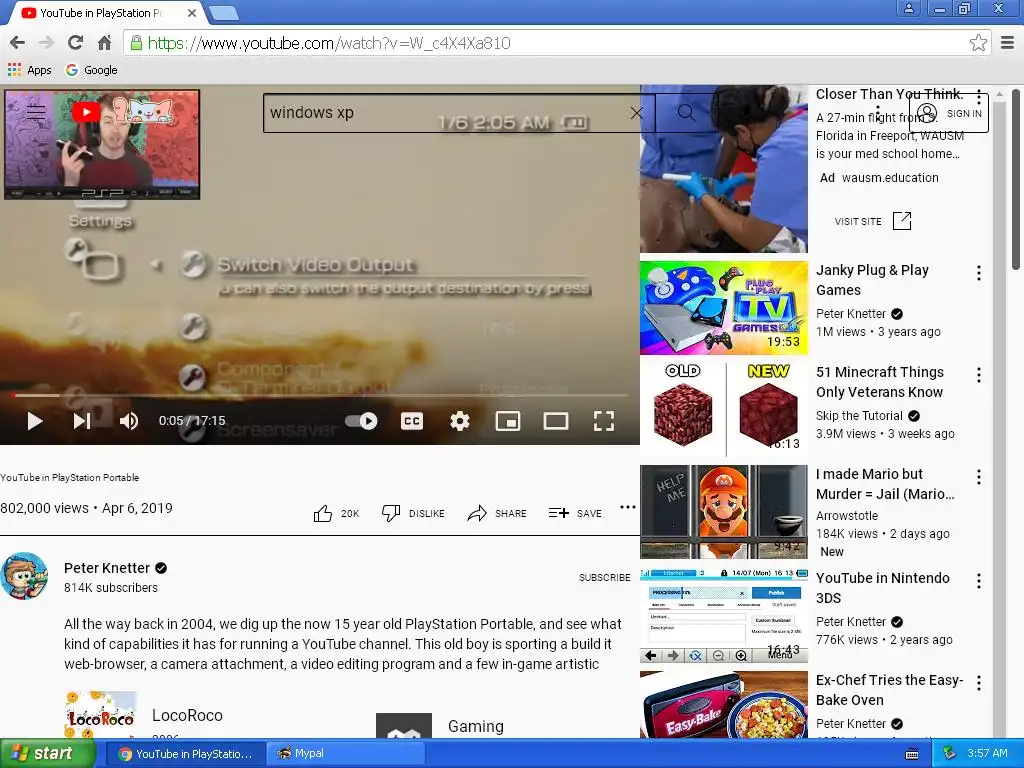Click the browser Forward arrow

coord(46,43)
